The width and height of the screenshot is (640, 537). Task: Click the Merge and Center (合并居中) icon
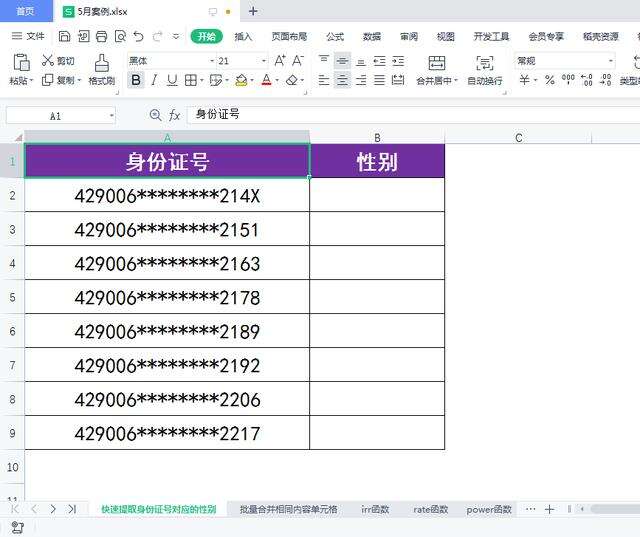[436, 62]
